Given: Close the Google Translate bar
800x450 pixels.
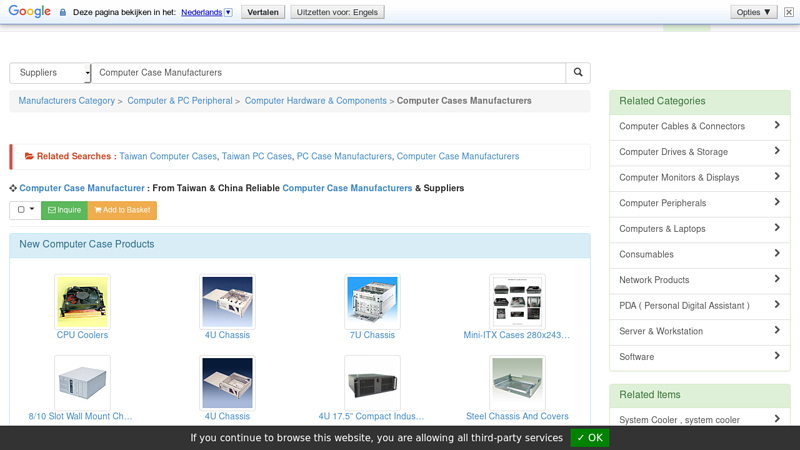Looking at the screenshot, I should (789, 12).
